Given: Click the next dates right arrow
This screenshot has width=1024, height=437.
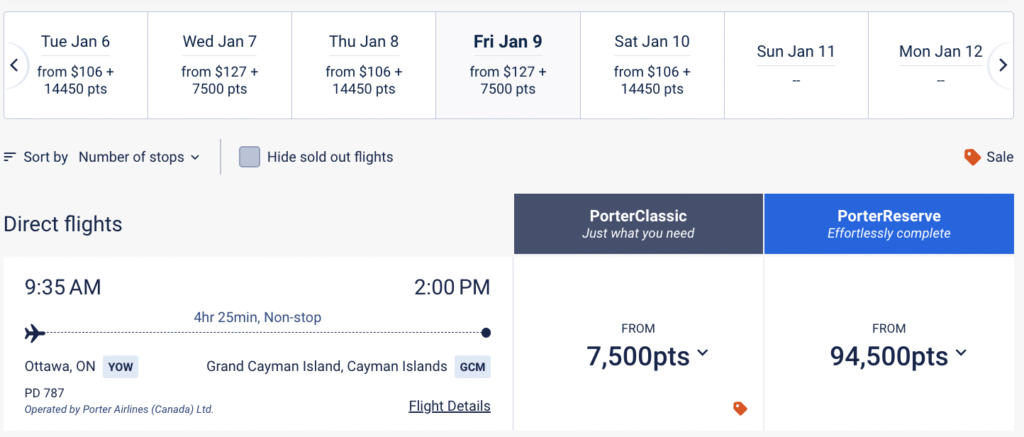Looking at the screenshot, I should [1002, 65].
